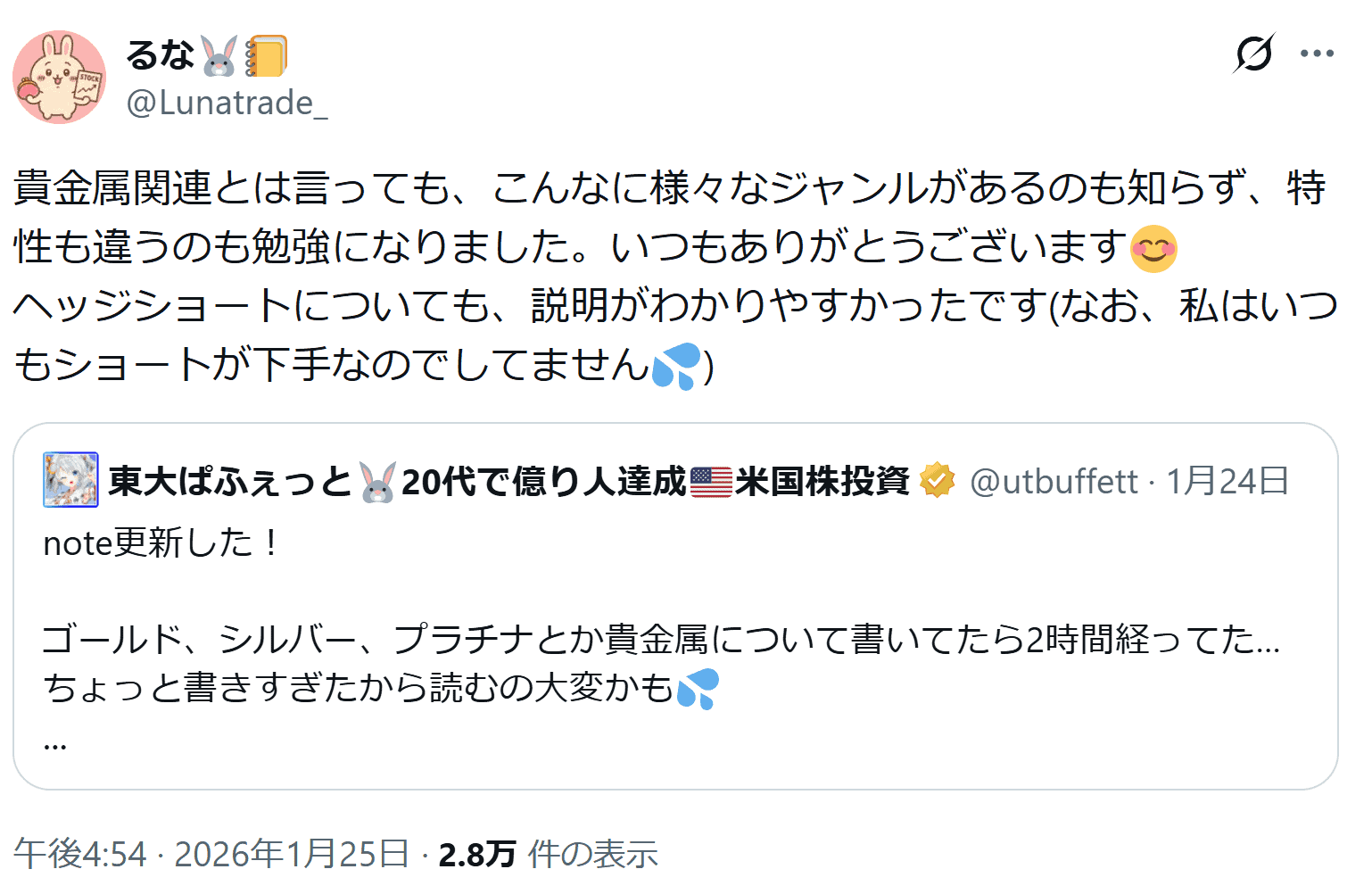Click the rabbit emoji beside るな's name

(219, 56)
